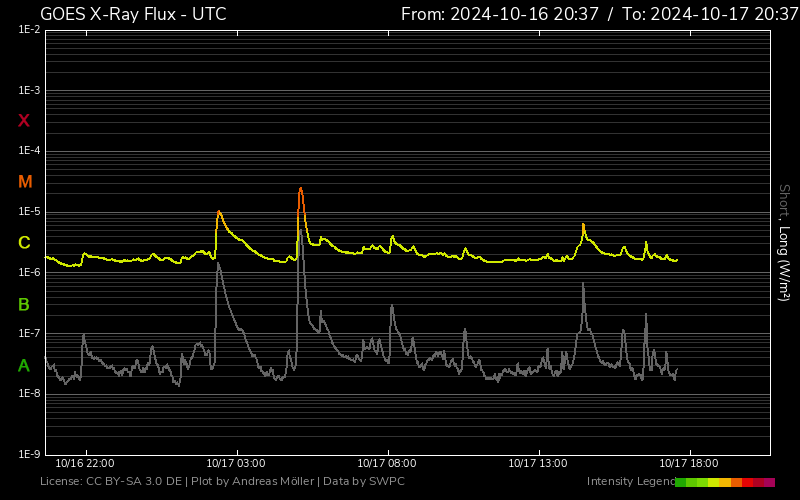The width and height of the screenshot is (800, 500).
Task: Select the 10/17 03:00 time axis label
Action: click(x=236, y=463)
